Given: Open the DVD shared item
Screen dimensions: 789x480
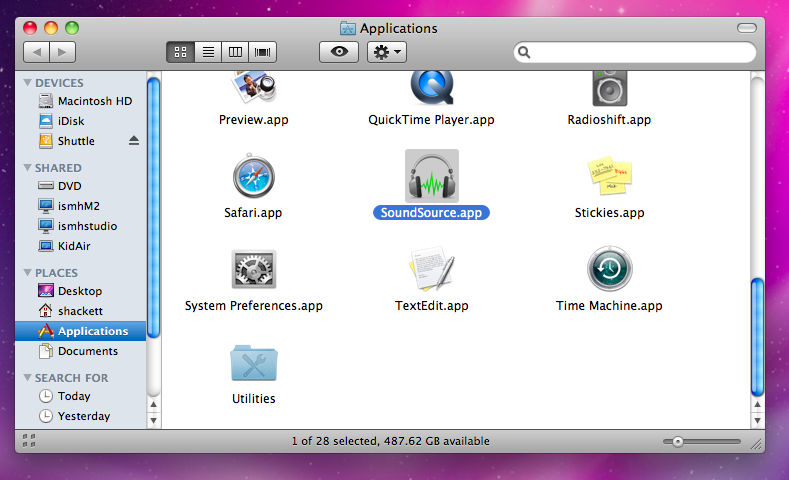Looking at the screenshot, I should 81,186.
